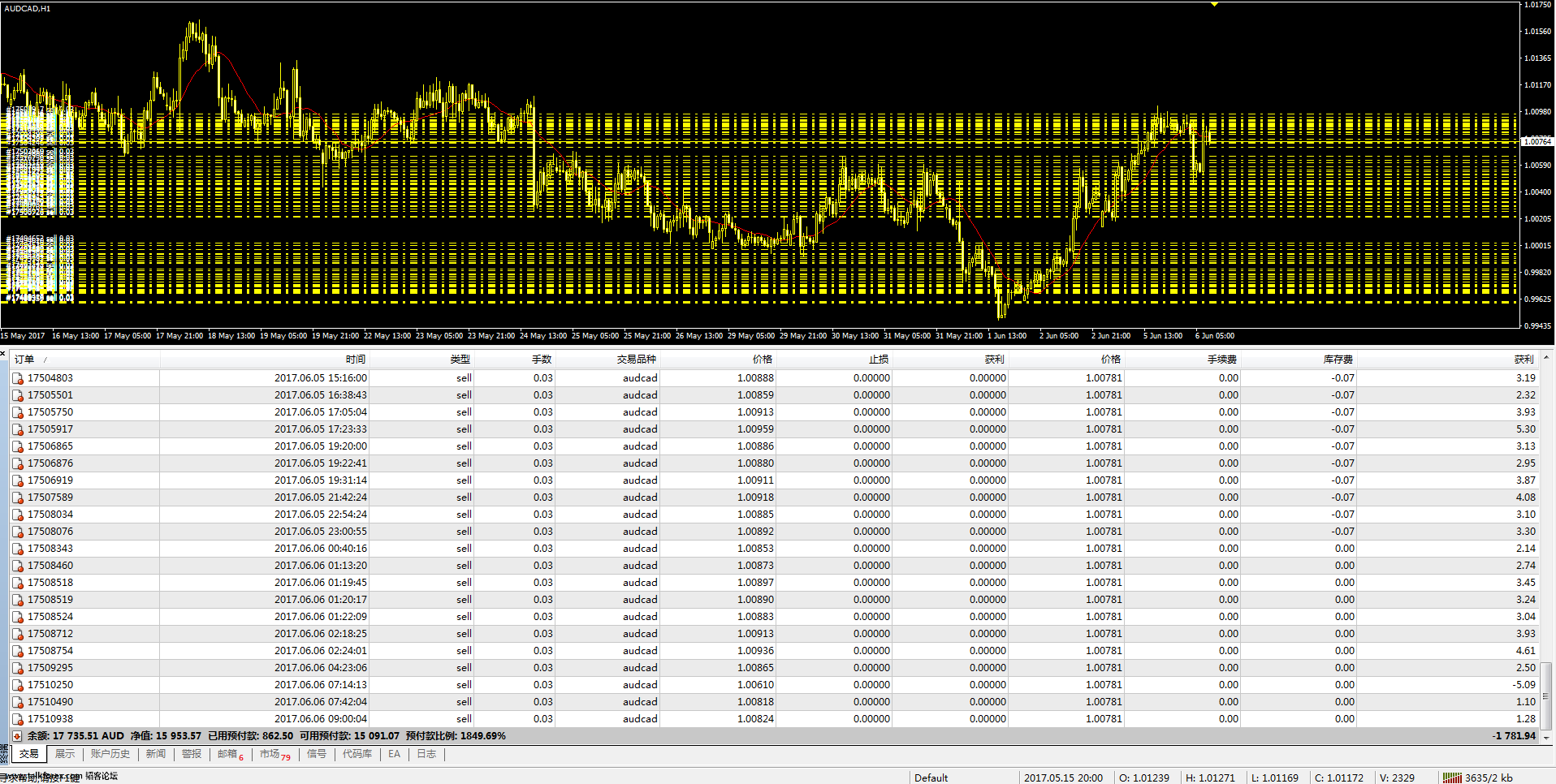The width and height of the screenshot is (1556, 784).
Task: Select order icon for ticket 17505750
Action: [18, 412]
